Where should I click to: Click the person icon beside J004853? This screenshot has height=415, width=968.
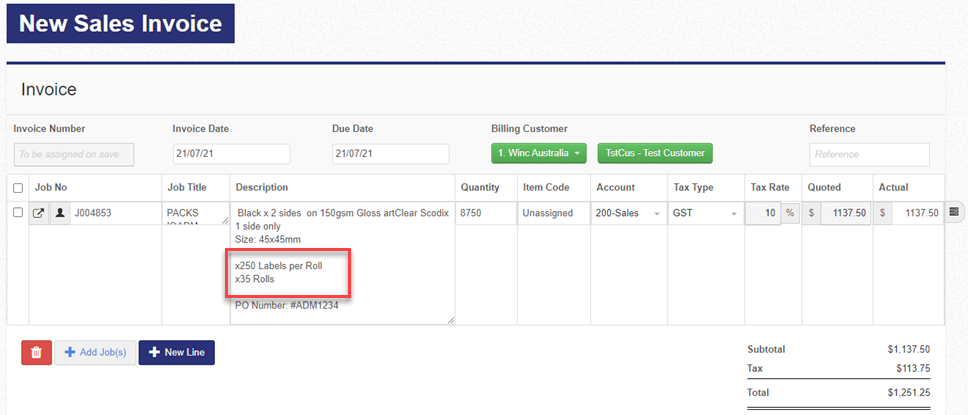click(x=60, y=213)
